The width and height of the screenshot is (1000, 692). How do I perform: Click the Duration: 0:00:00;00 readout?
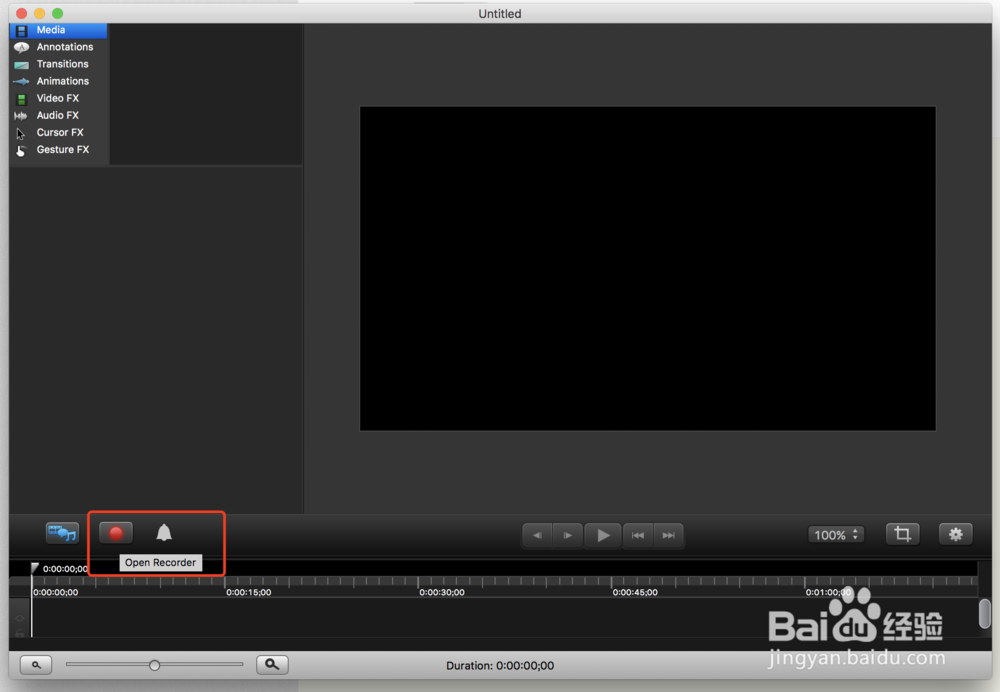tap(500, 666)
